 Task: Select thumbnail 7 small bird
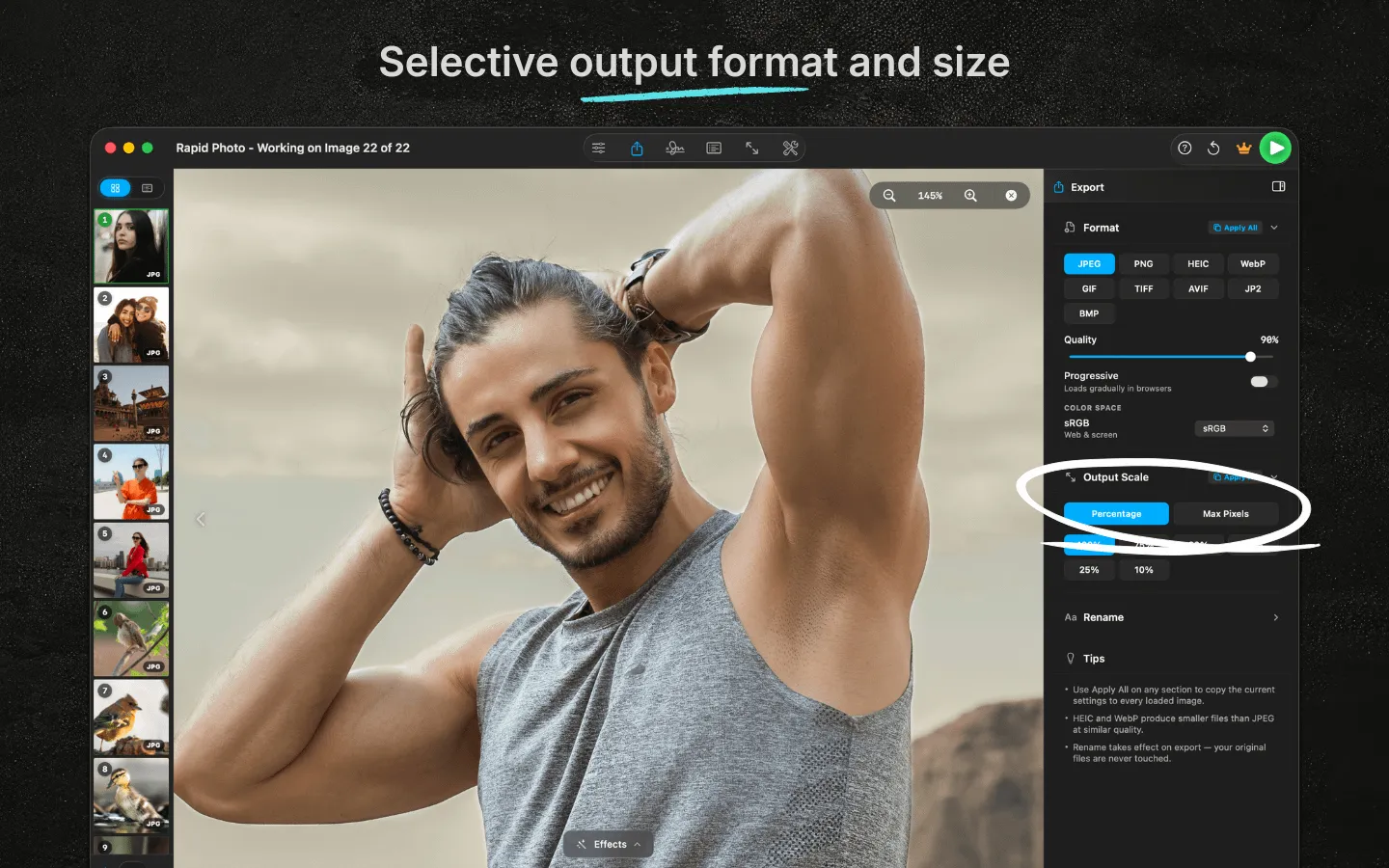131,717
